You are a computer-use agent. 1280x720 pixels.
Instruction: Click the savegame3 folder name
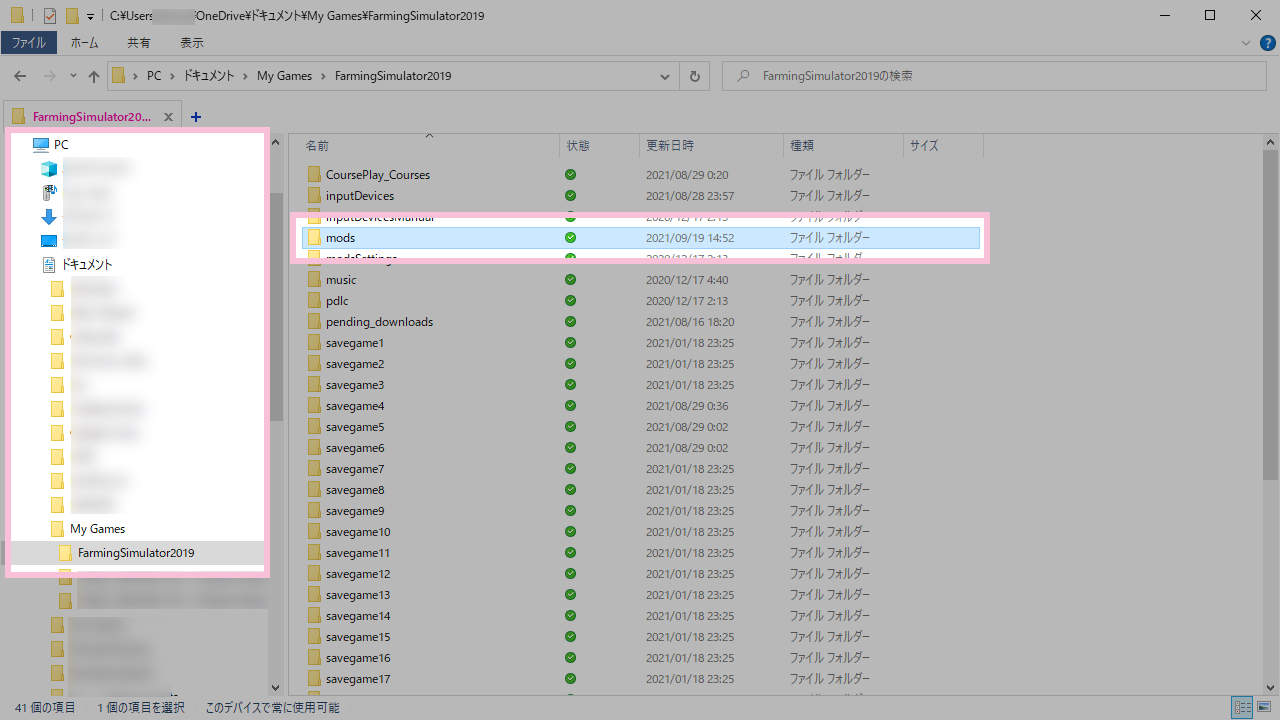pyautogui.click(x=355, y=385)
